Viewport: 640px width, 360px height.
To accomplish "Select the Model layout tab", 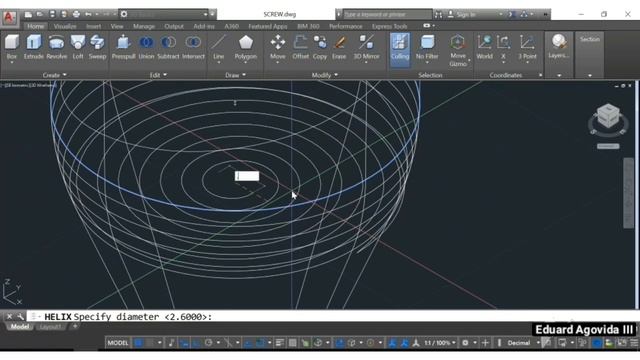I will (20, 327).
